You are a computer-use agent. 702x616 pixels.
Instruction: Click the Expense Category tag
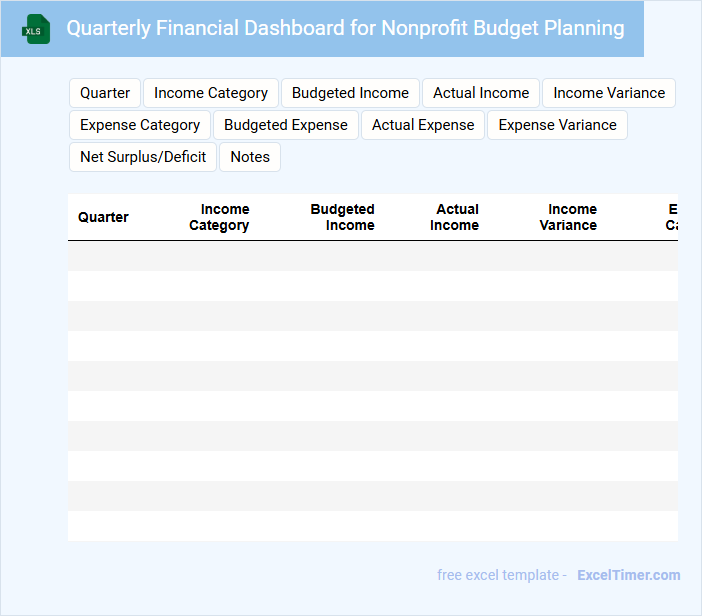coord(140,125)
